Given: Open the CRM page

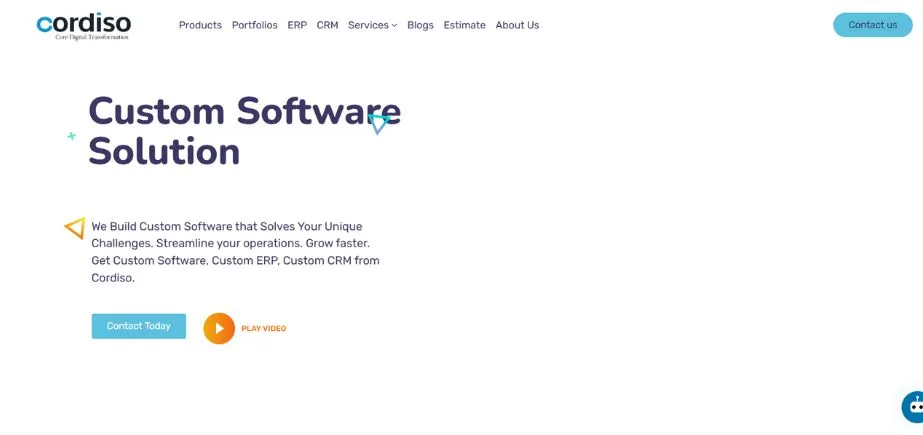Looking at the screenshot, I should [327, 25].
